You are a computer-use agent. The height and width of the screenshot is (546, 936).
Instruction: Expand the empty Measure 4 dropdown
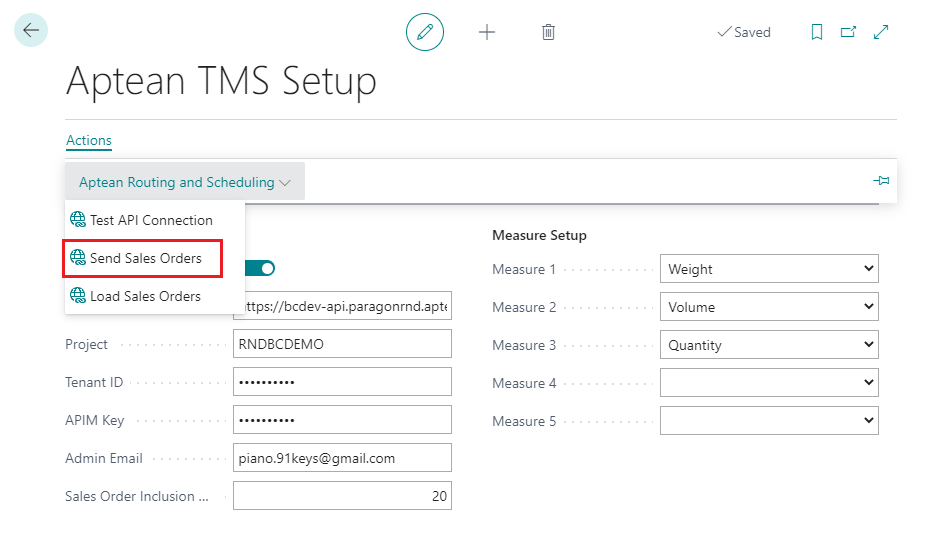pos(768,383)
